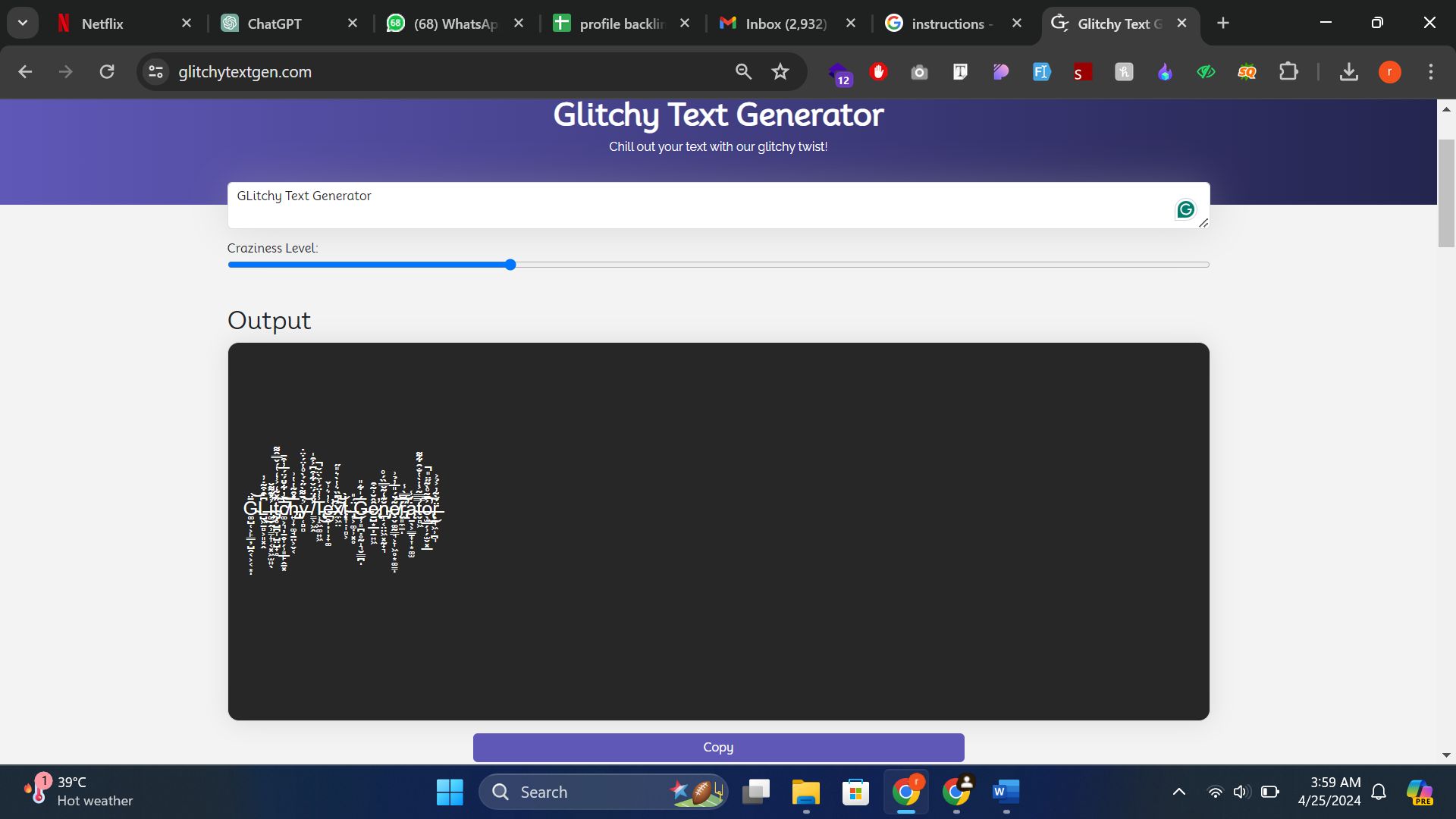This screenshot has width=1456, height=819.
Task: Open the flame-icon browser extension
Action: coord(1165,72)
